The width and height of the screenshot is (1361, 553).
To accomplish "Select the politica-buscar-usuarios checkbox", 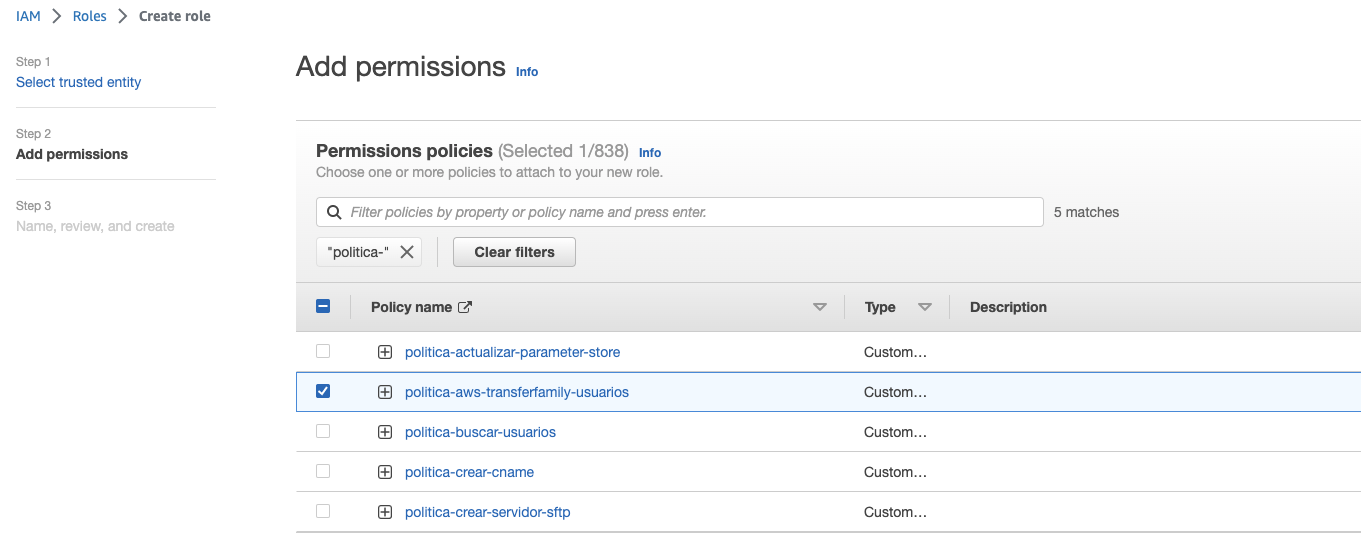I will pyautogui.click(x=323, y=431).
